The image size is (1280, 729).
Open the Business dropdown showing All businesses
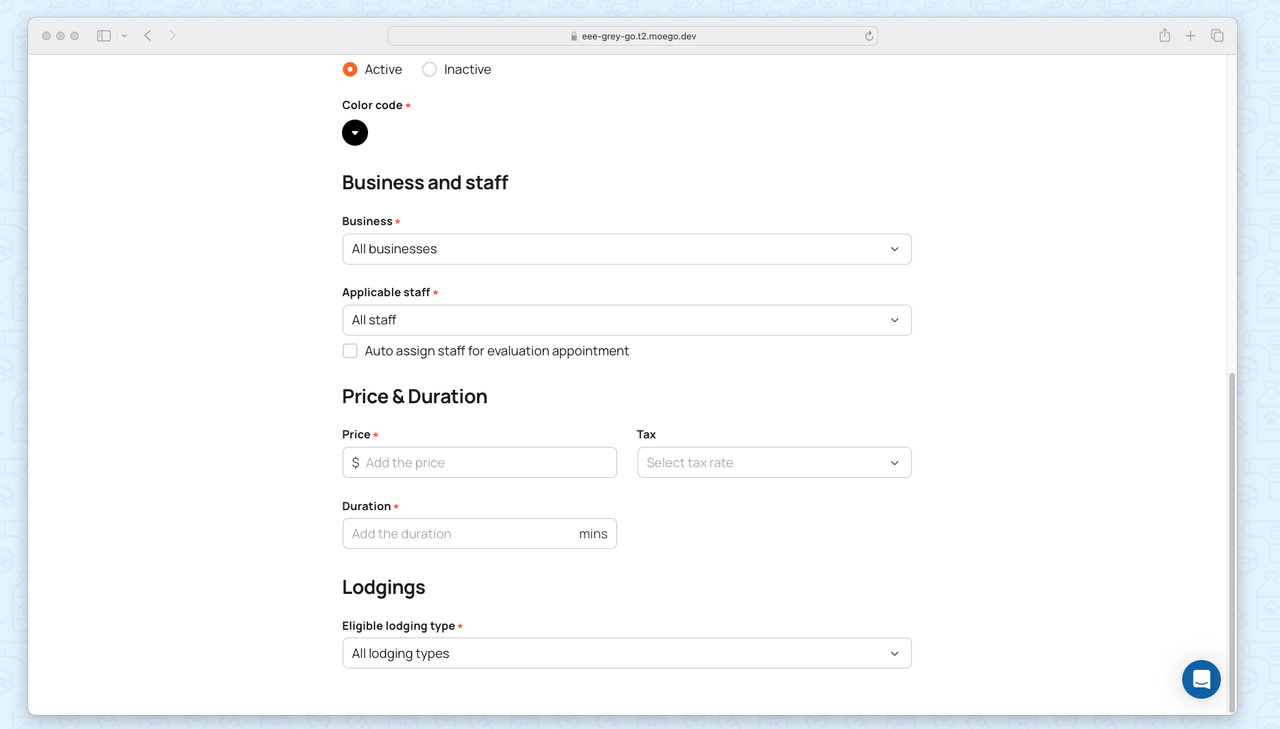(627, 249)
